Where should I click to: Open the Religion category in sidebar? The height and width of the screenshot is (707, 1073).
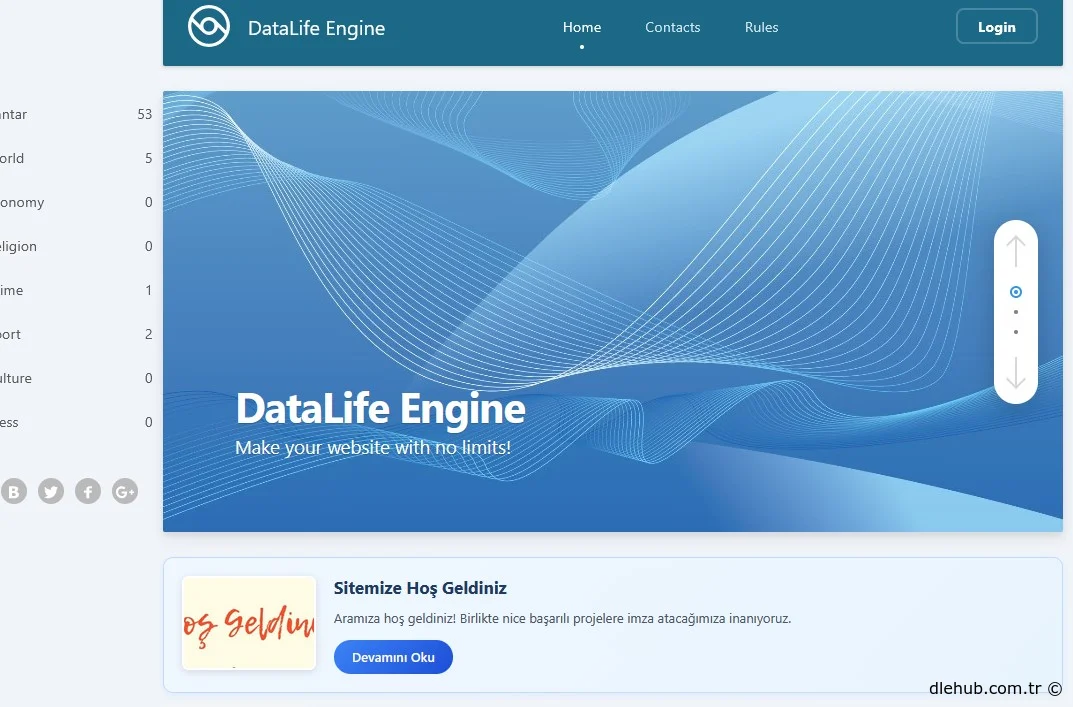[x=18, y=246]
